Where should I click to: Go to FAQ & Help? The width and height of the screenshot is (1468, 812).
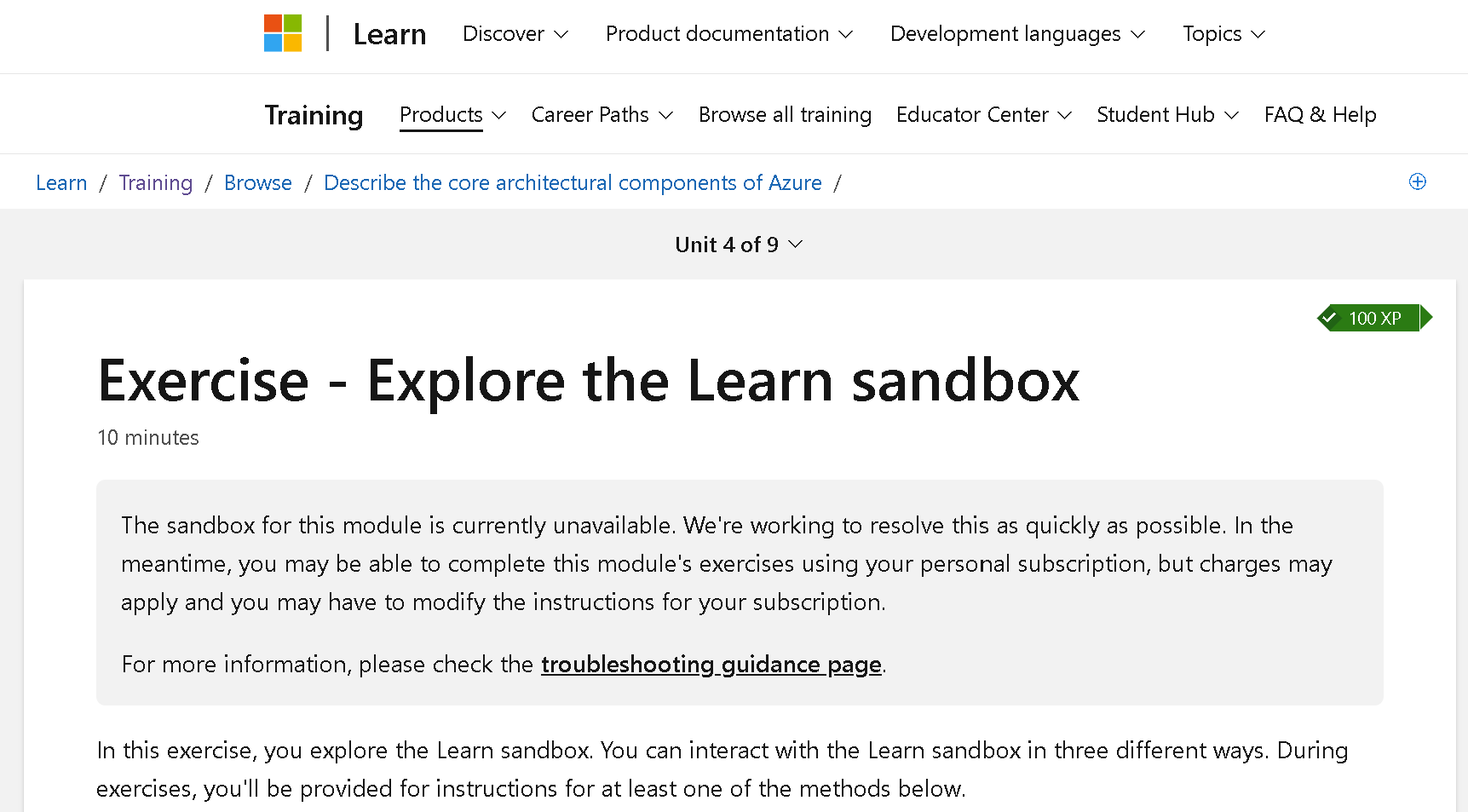point(1320,115)
